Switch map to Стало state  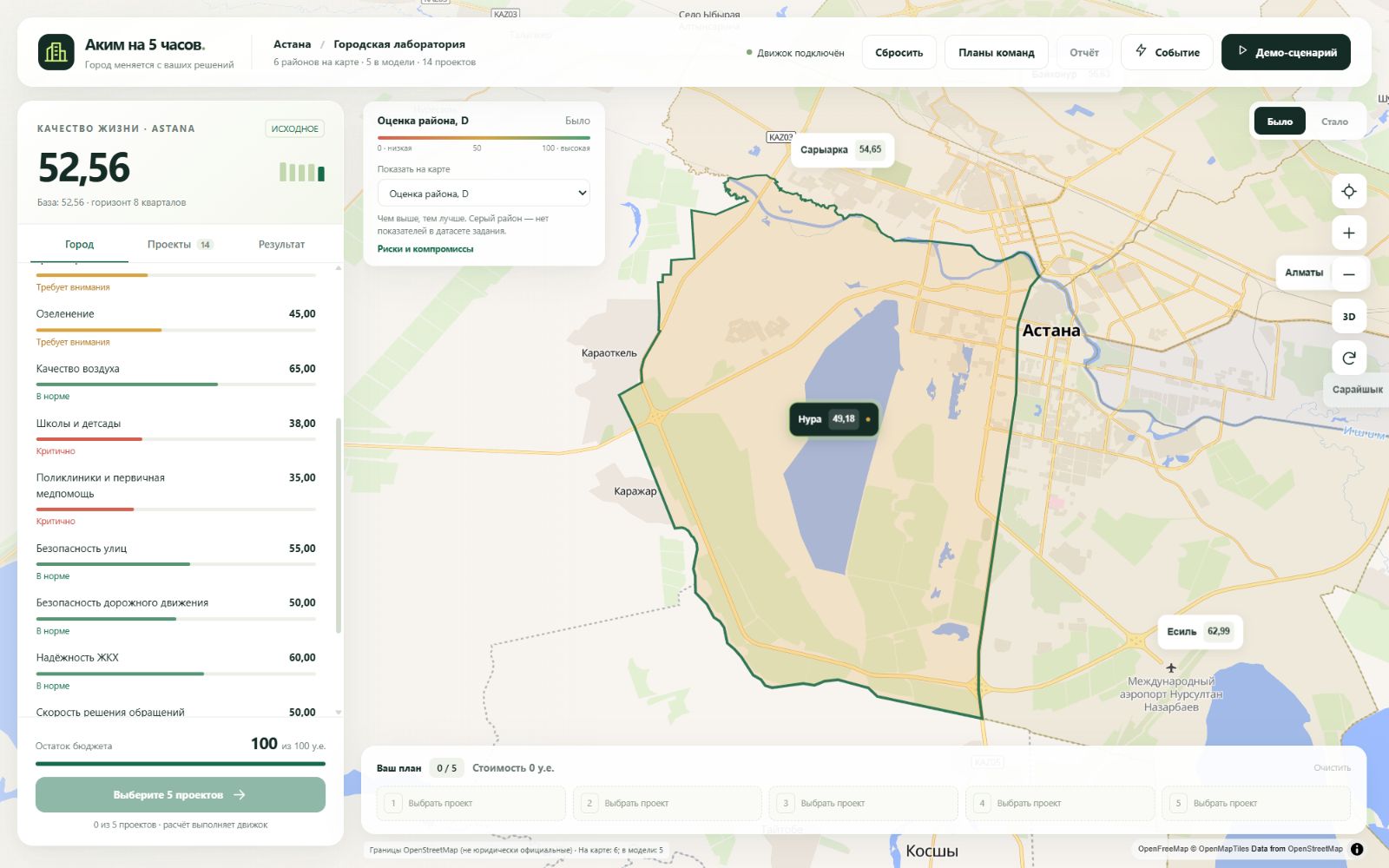tap(1334, 122)
